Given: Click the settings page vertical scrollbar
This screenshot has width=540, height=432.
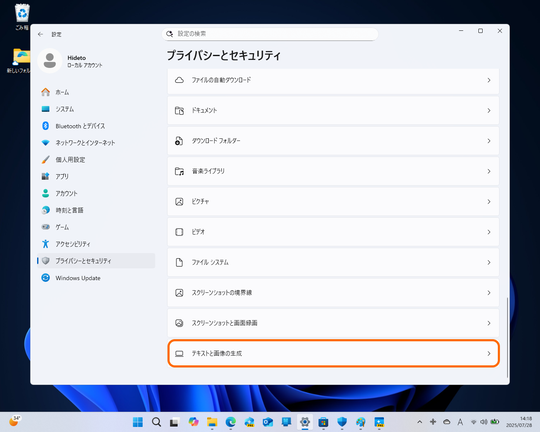Looking at the screenshot, I should (507, 338).
